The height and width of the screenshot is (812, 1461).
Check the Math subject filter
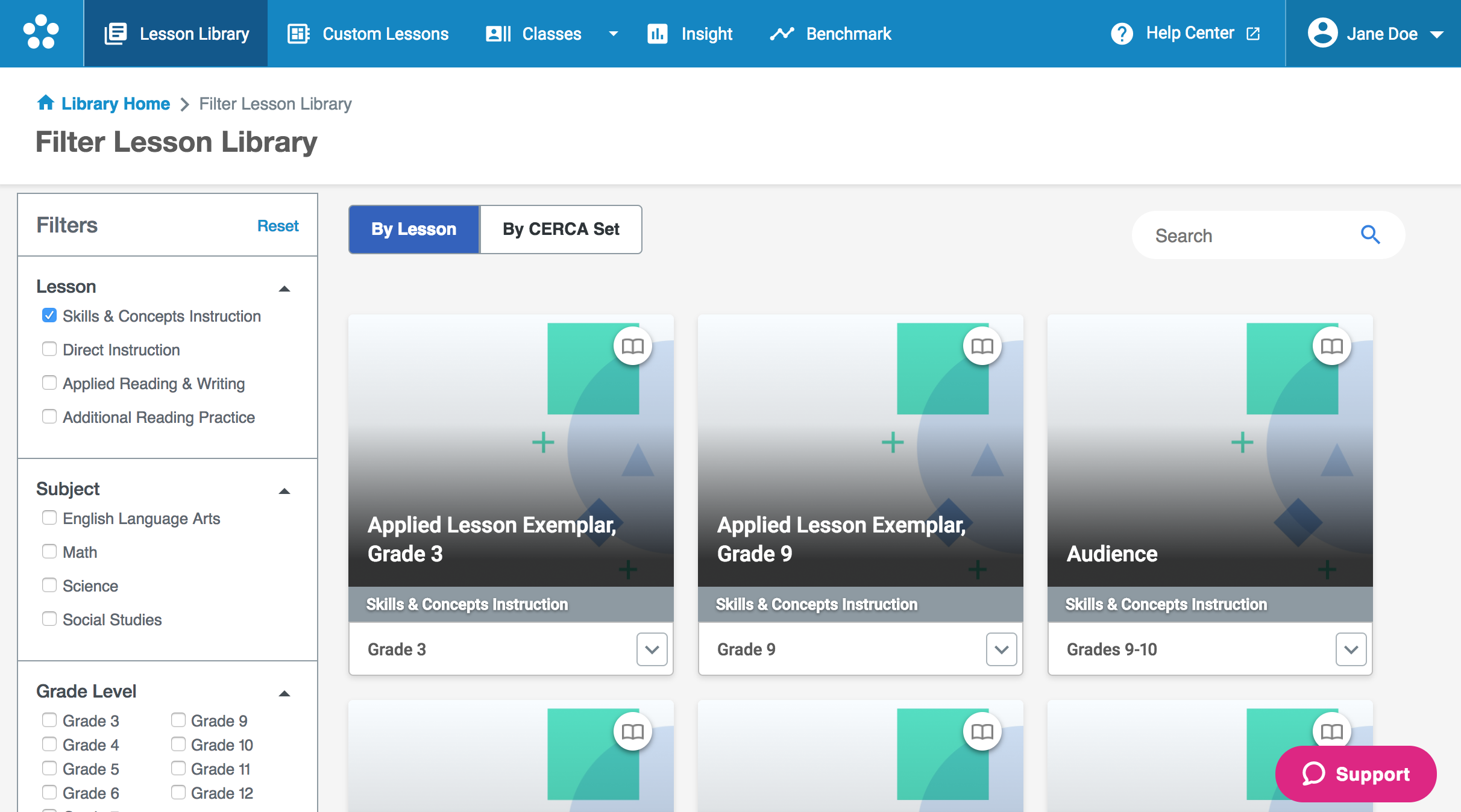[x=49, y=552]
